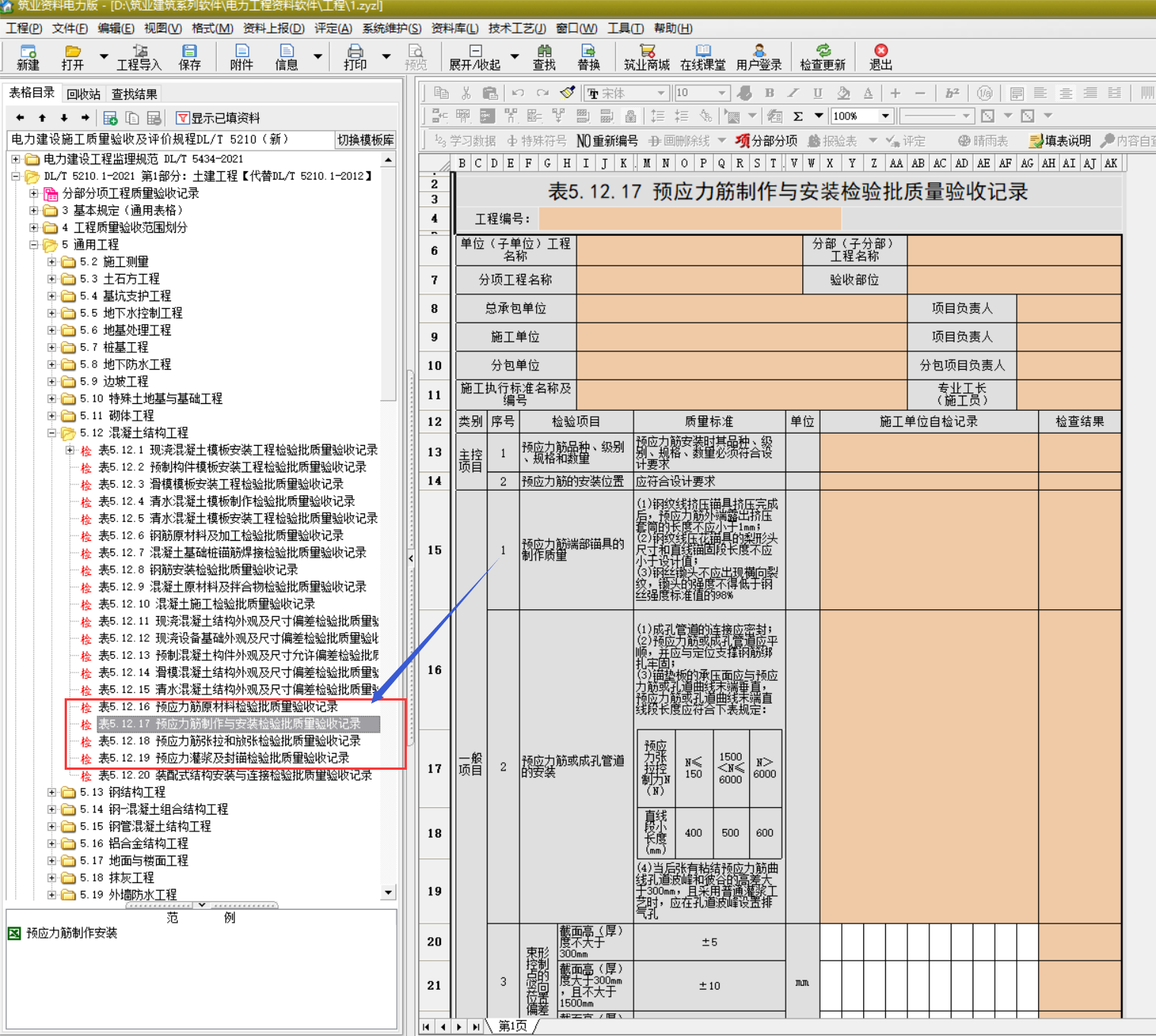This screenshot has width=1156, height=1036.
Task: Open the 技术工艺(J) menu
Action: (x=517, y=28)
